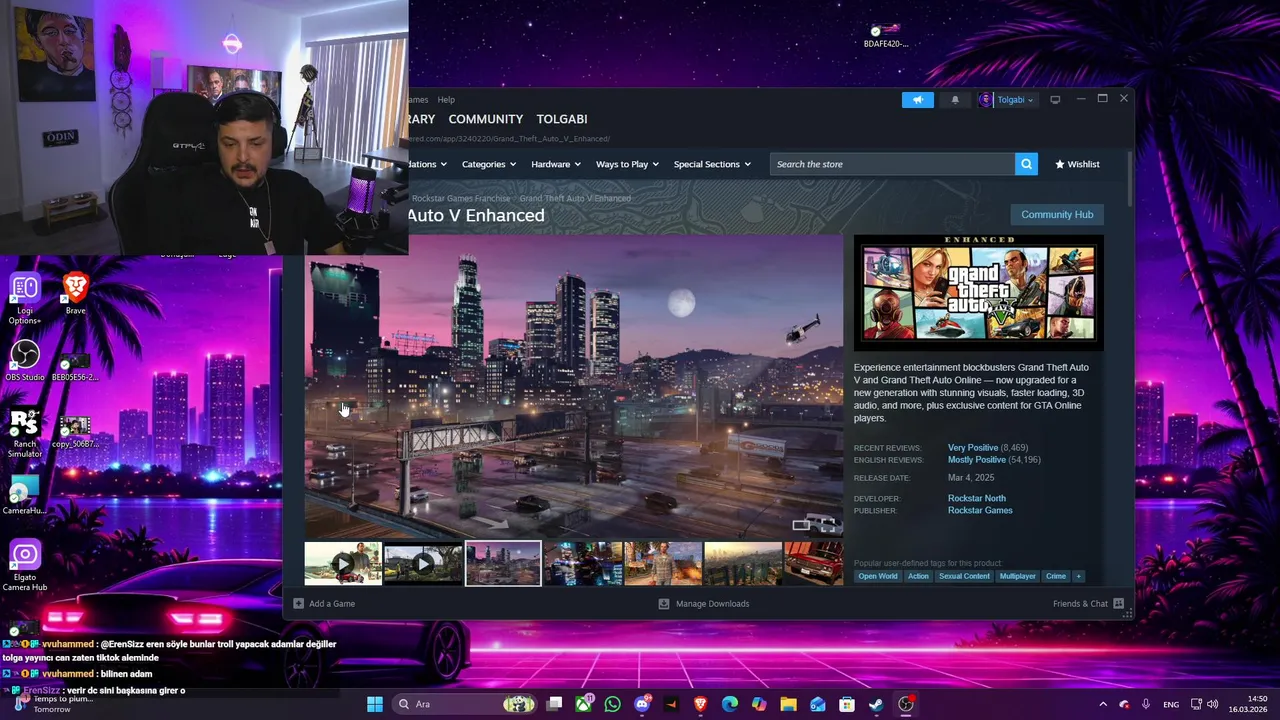Click the main city skyline screenshot
The width and height of the screenshot is (1280, 720).
(x=574, y=387)
